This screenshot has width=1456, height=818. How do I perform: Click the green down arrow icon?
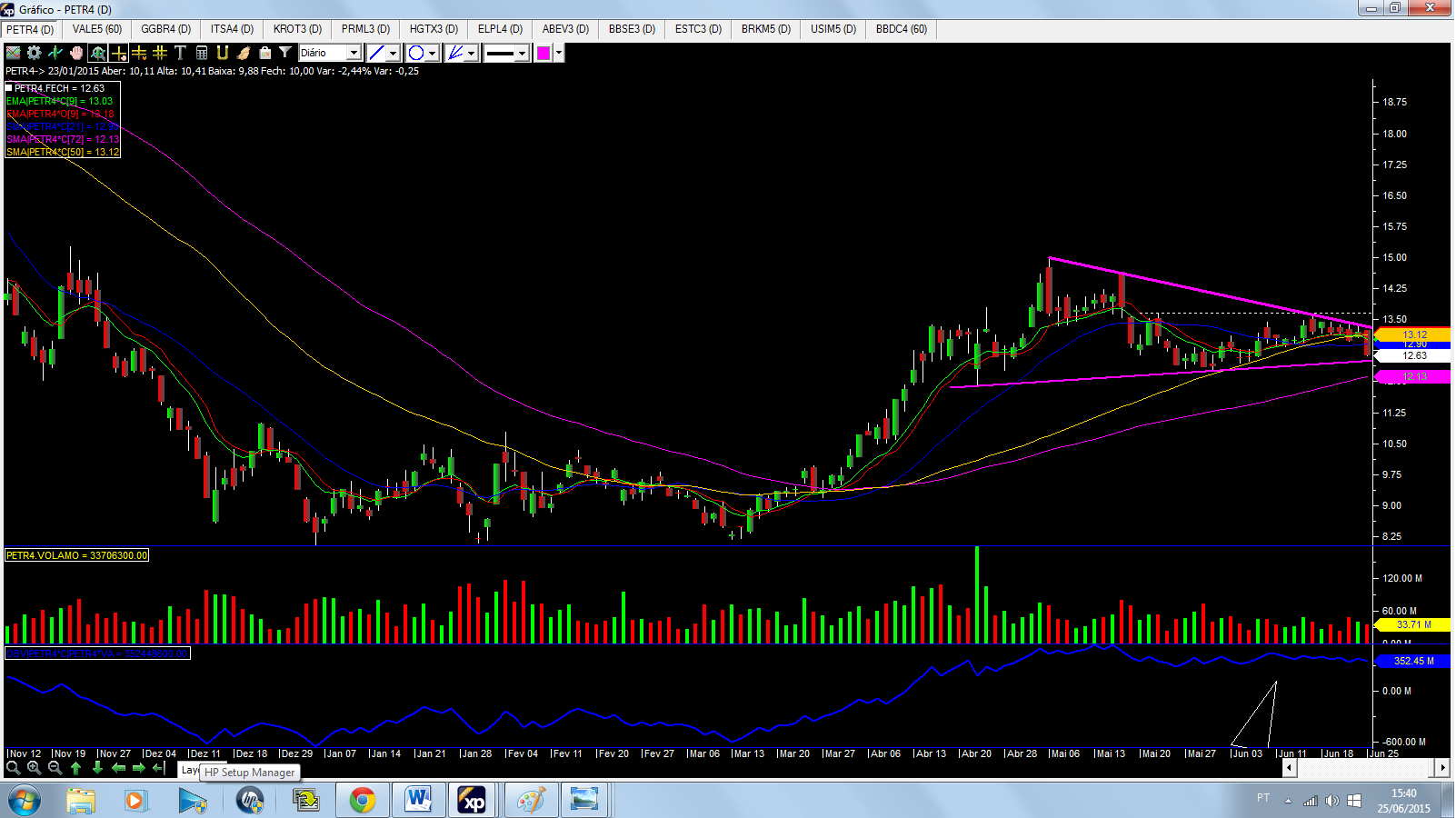(97, 768)
